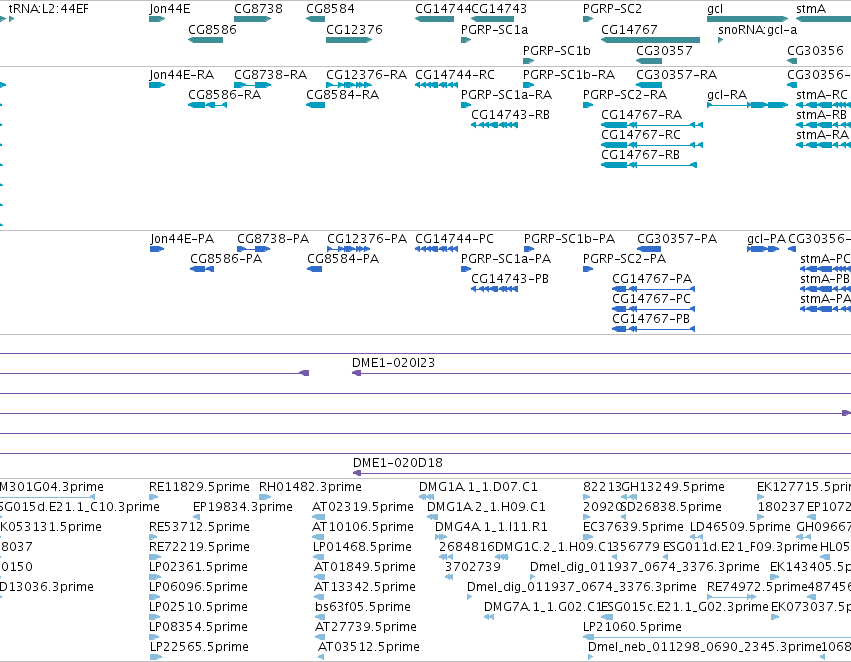Click transcript CG14767-RB
The height and width of the screenshot is (662, 851).
tap(640, 155)
